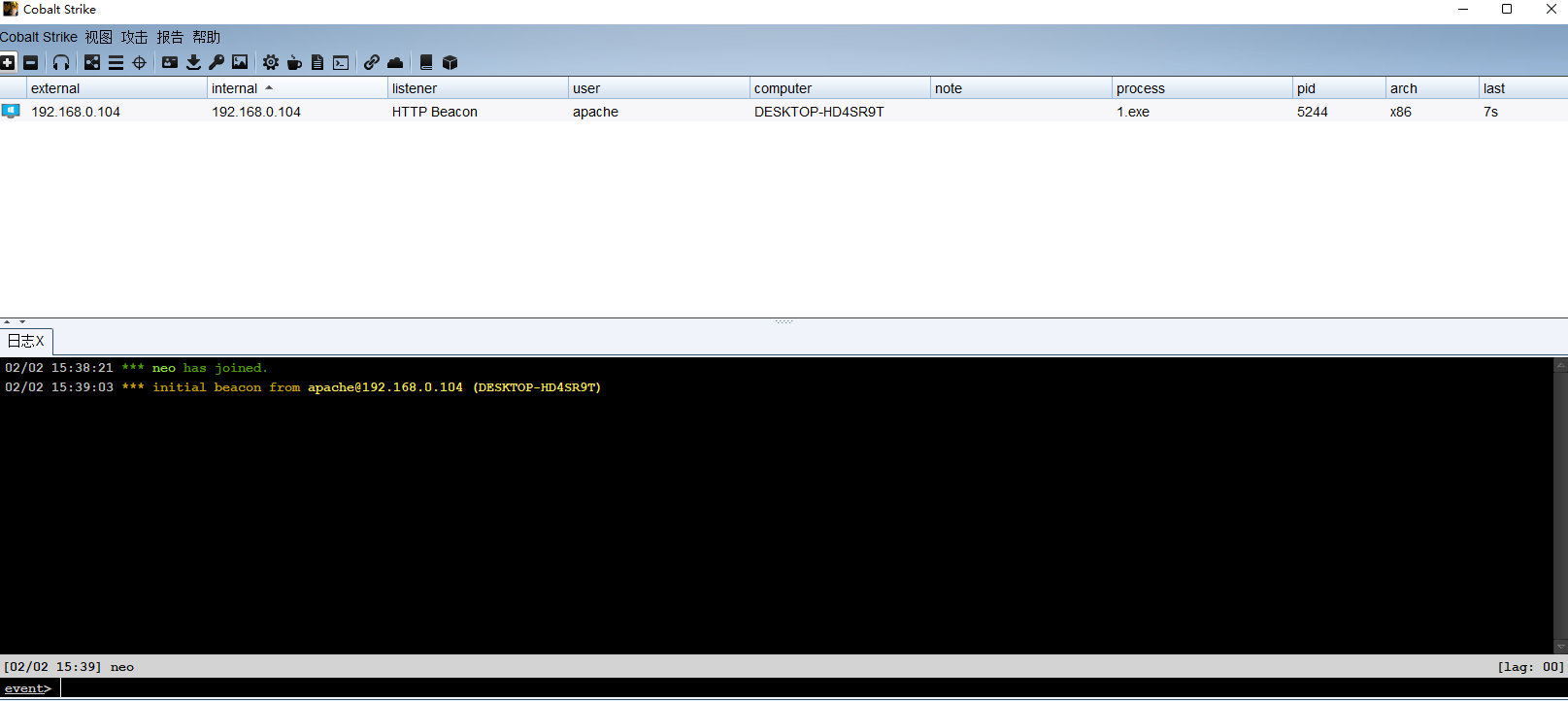
Task: Switch to session table view icon
Action: 116,62
